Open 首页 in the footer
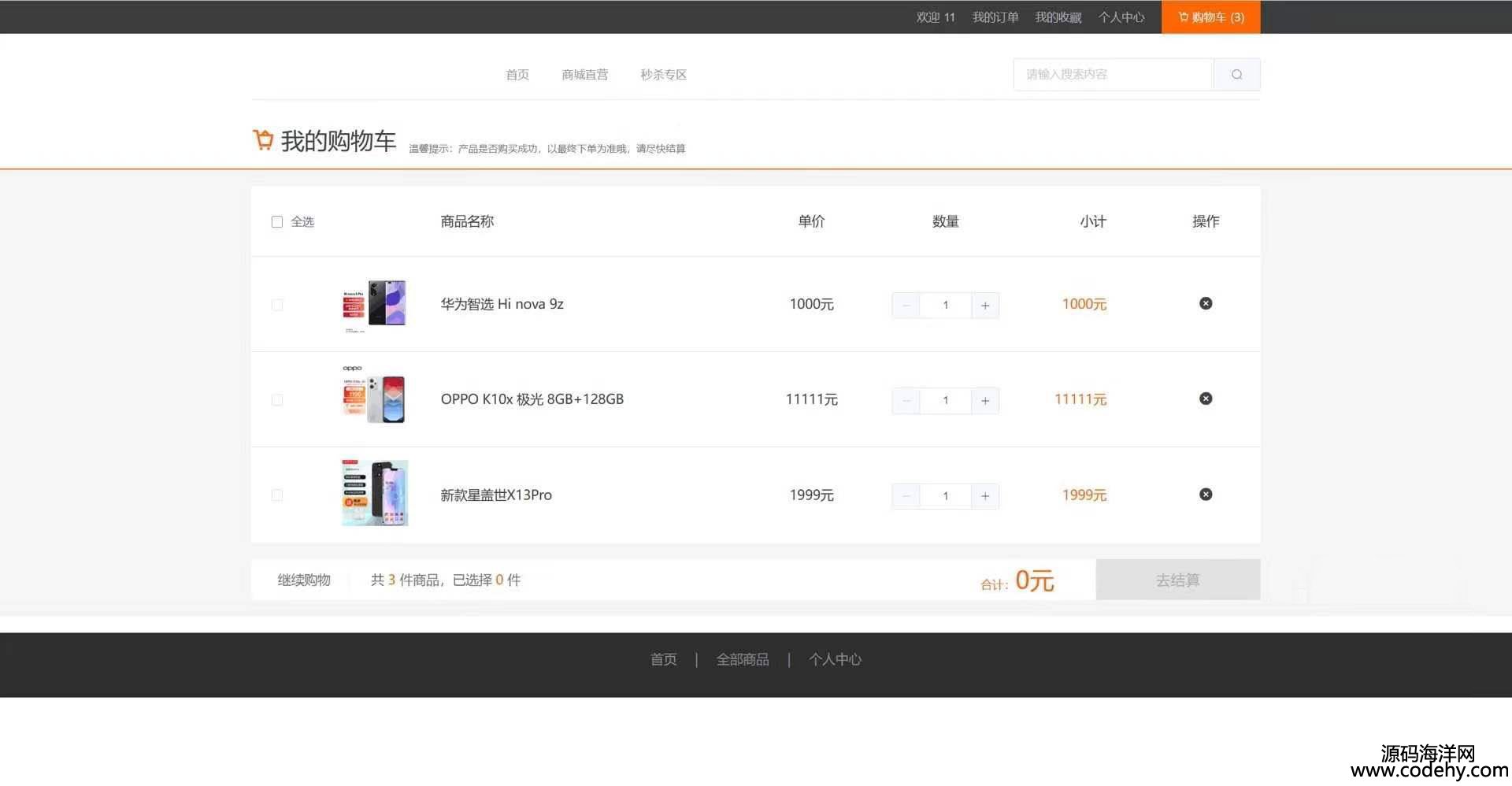Screen dimensions: 1512x786 (x=663, y=659)
